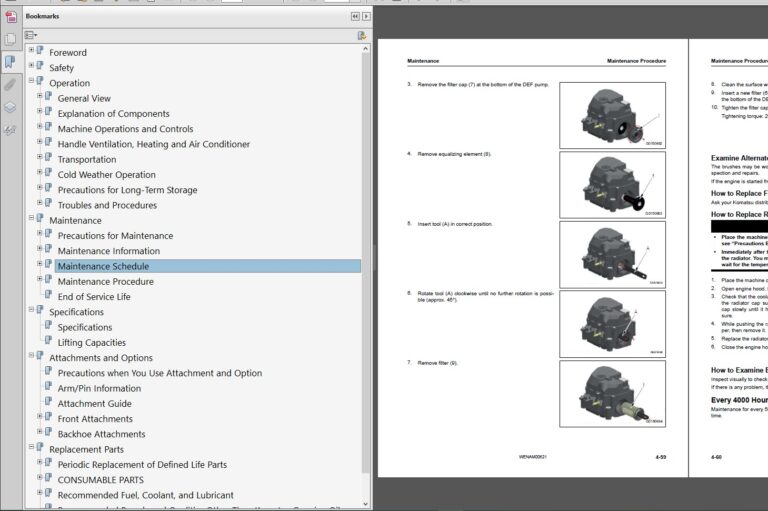Click the PDF document icon atop sidebar
The width and height of the screenshot is (768, 511).
click(10, 16)
